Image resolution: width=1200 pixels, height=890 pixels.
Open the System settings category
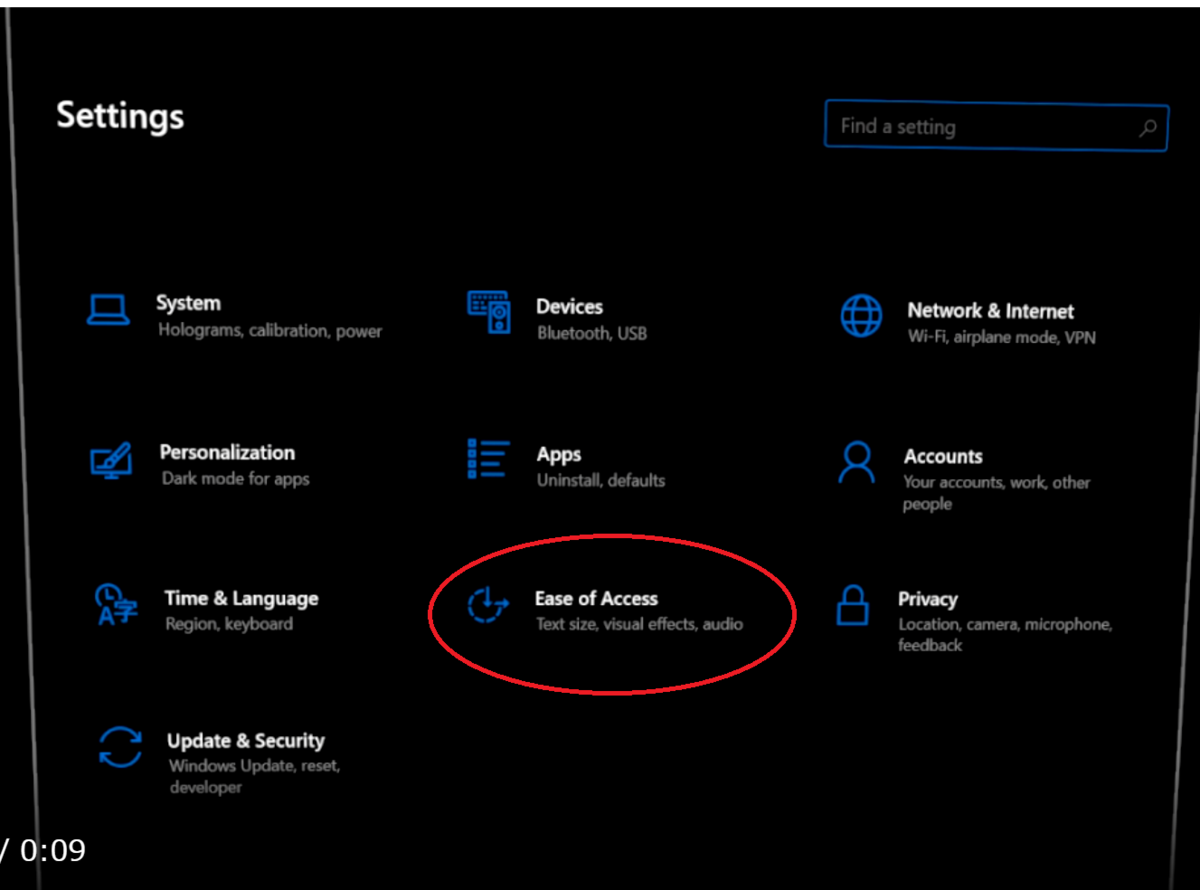click(188, 303)
